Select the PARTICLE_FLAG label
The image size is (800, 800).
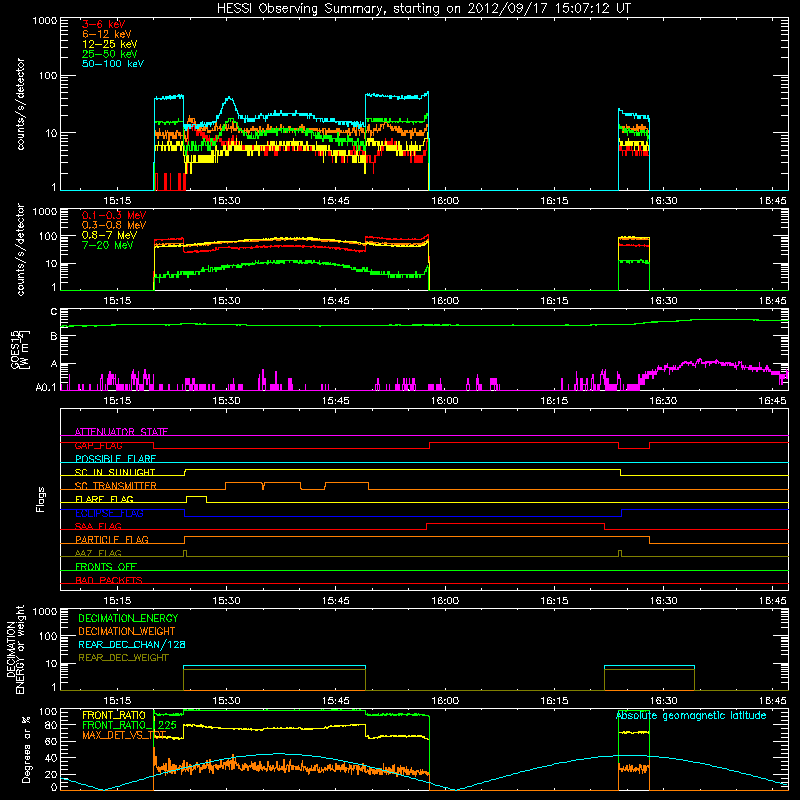[x=112, y=539]
